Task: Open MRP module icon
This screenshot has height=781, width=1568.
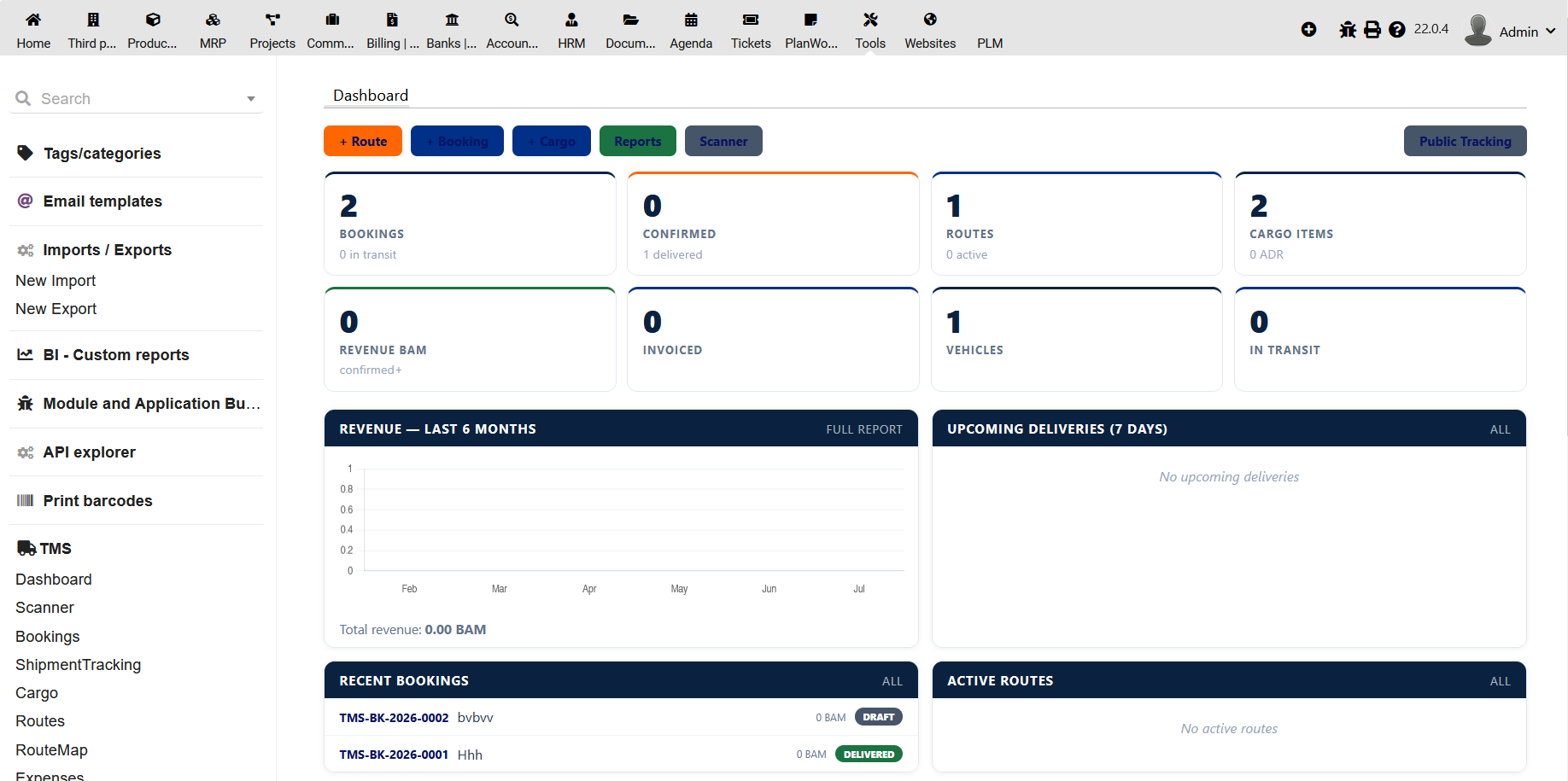Action: point(213,20)
